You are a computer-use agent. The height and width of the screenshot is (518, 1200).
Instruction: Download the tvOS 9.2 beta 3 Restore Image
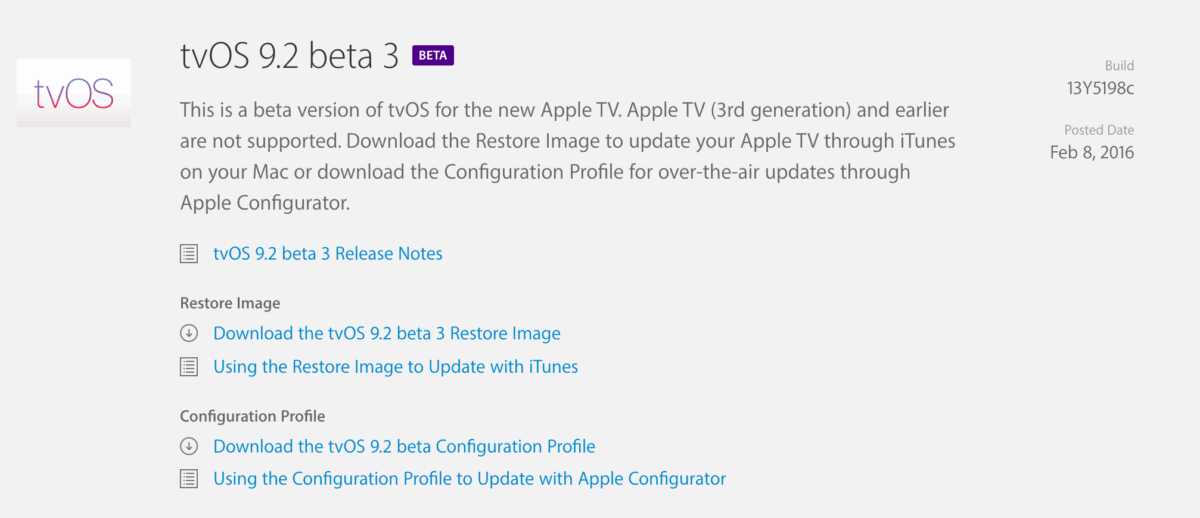pyautogui.click(x=386, y=334)
